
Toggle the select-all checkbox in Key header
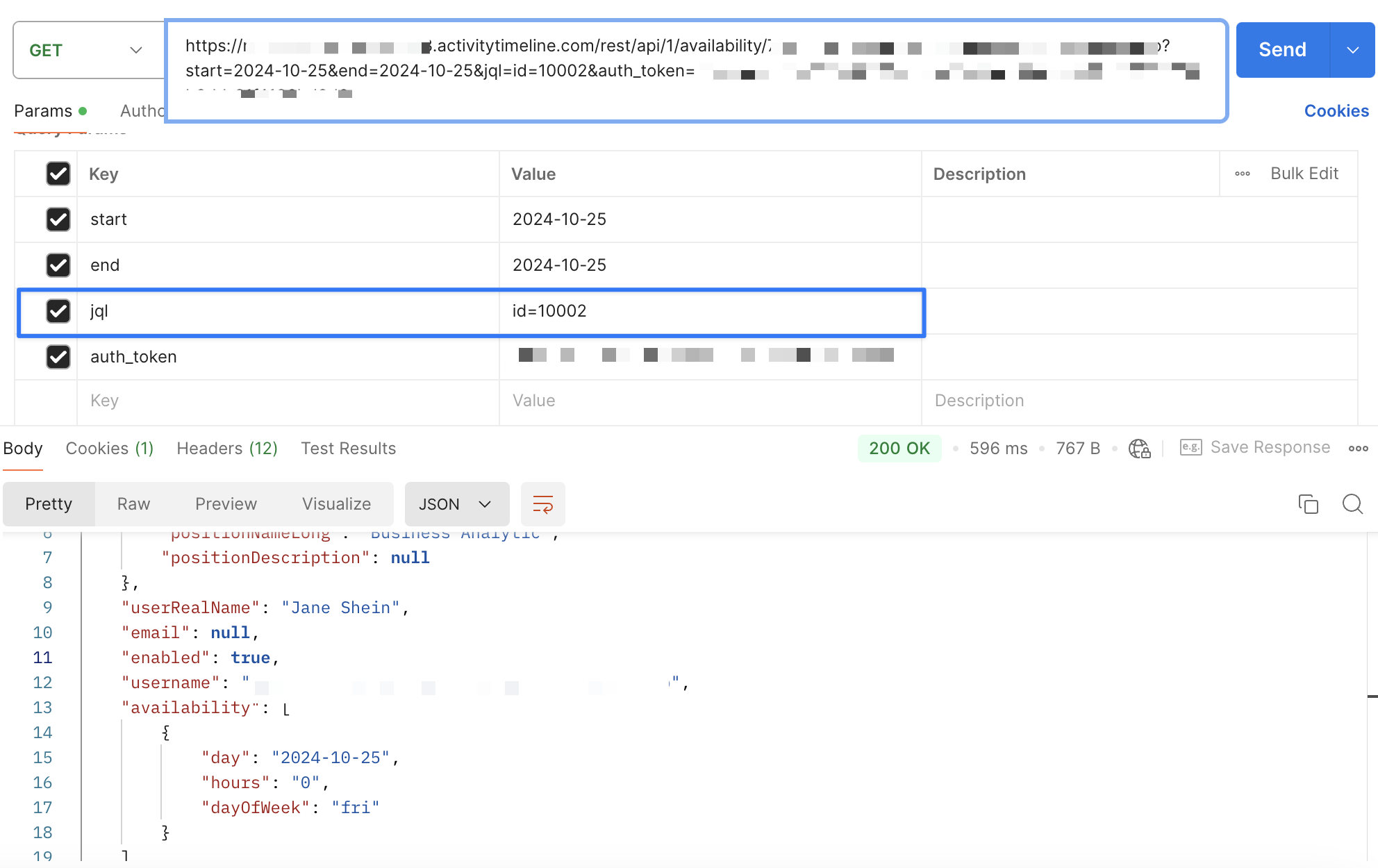coord(58,174)
